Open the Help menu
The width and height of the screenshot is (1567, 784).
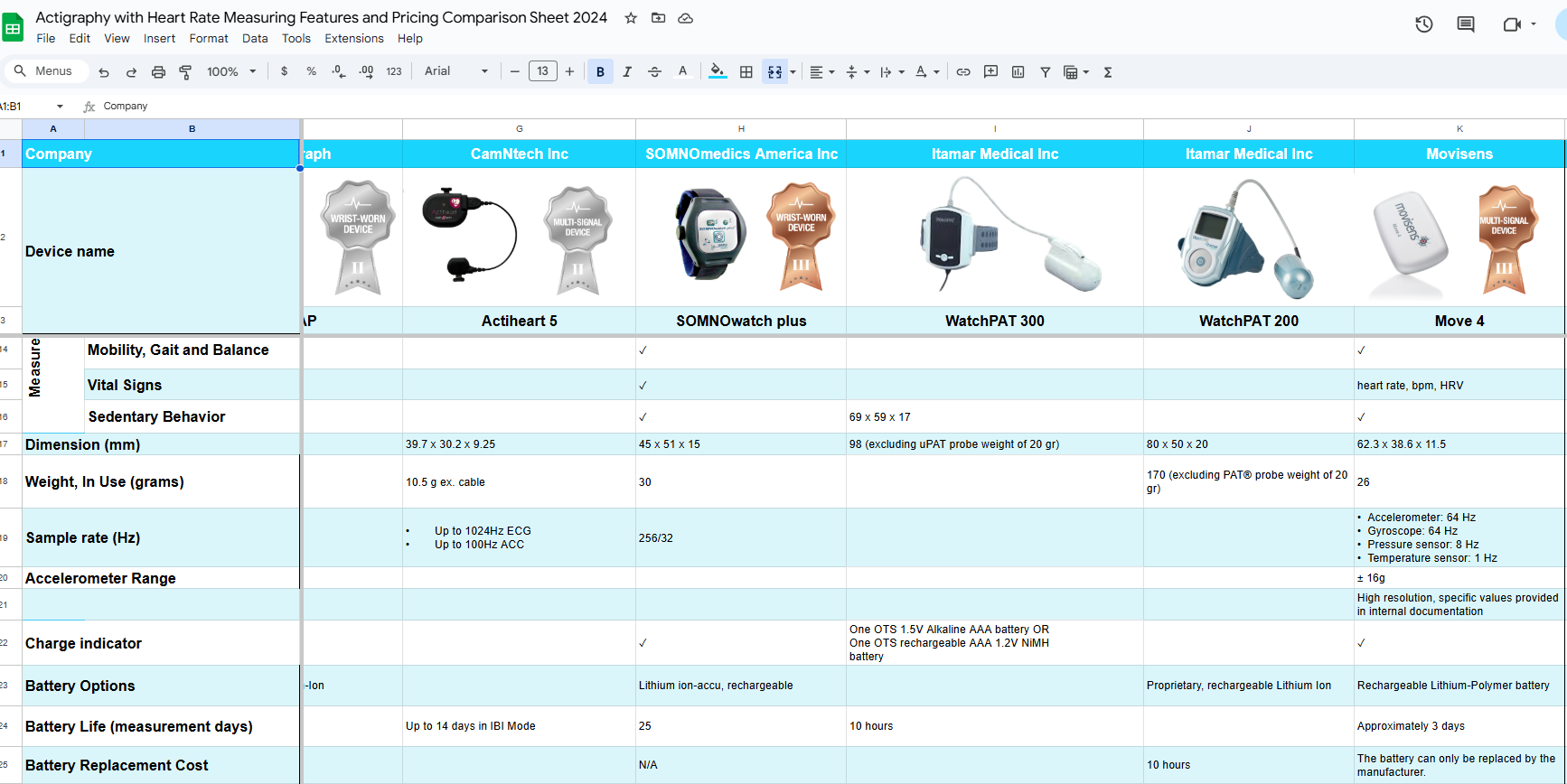point(410,38)
